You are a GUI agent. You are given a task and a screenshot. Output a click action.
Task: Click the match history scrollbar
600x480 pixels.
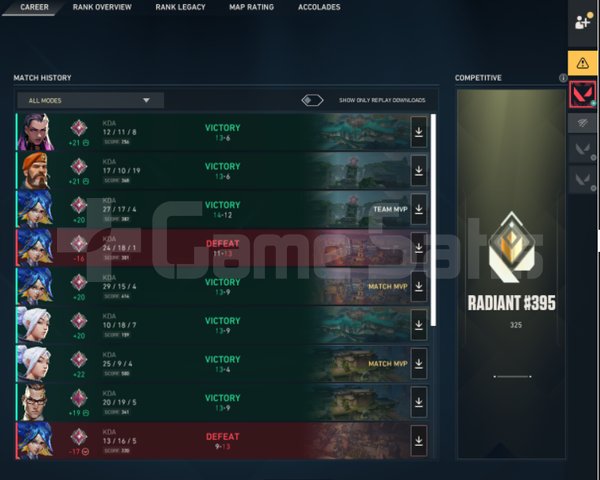coord(433,220)
